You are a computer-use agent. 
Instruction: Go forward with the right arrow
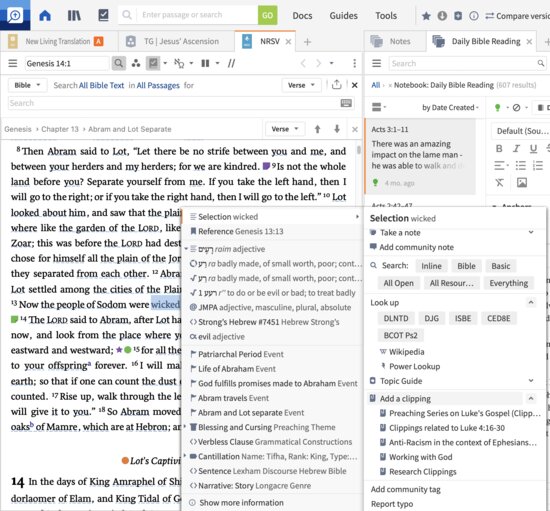pyautogui.click(x=318, y=63)
